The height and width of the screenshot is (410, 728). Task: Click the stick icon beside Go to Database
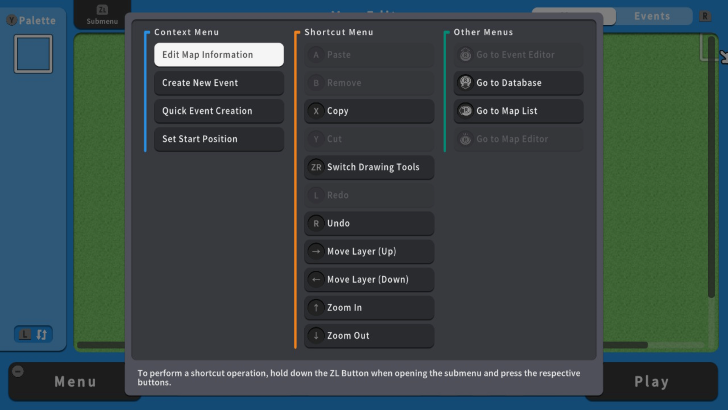coord(465,82)
